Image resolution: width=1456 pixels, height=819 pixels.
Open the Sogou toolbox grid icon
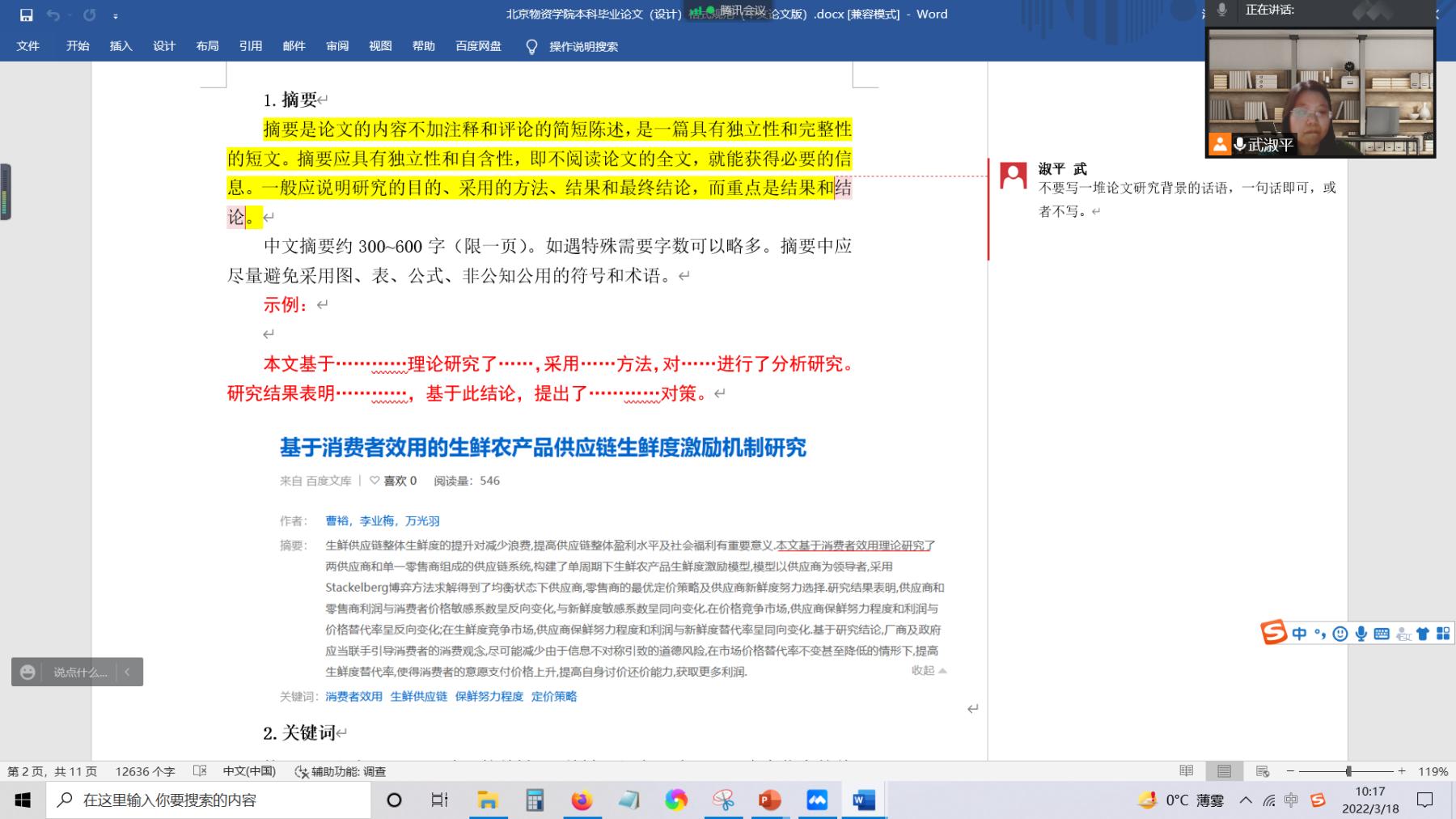(x=1443, y=634)
